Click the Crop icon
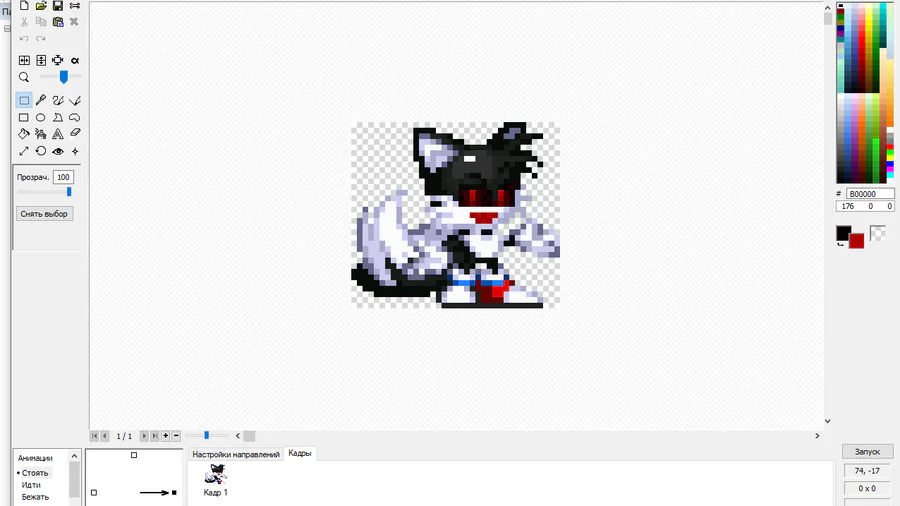Image resolution: width=900 pixels, height=506 pixels. (58, 60)
